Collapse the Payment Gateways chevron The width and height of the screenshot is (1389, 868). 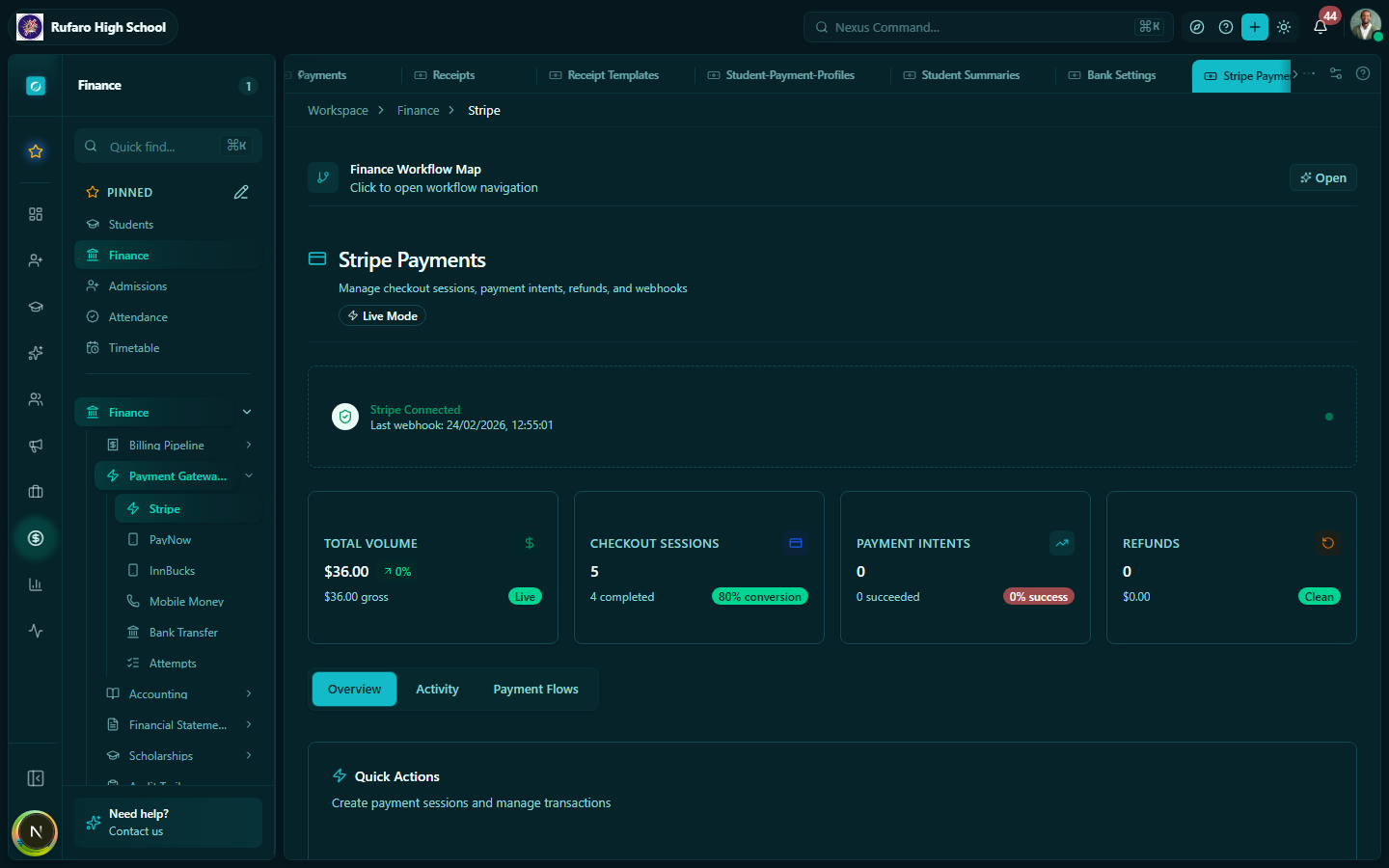[x=249, y=475]
